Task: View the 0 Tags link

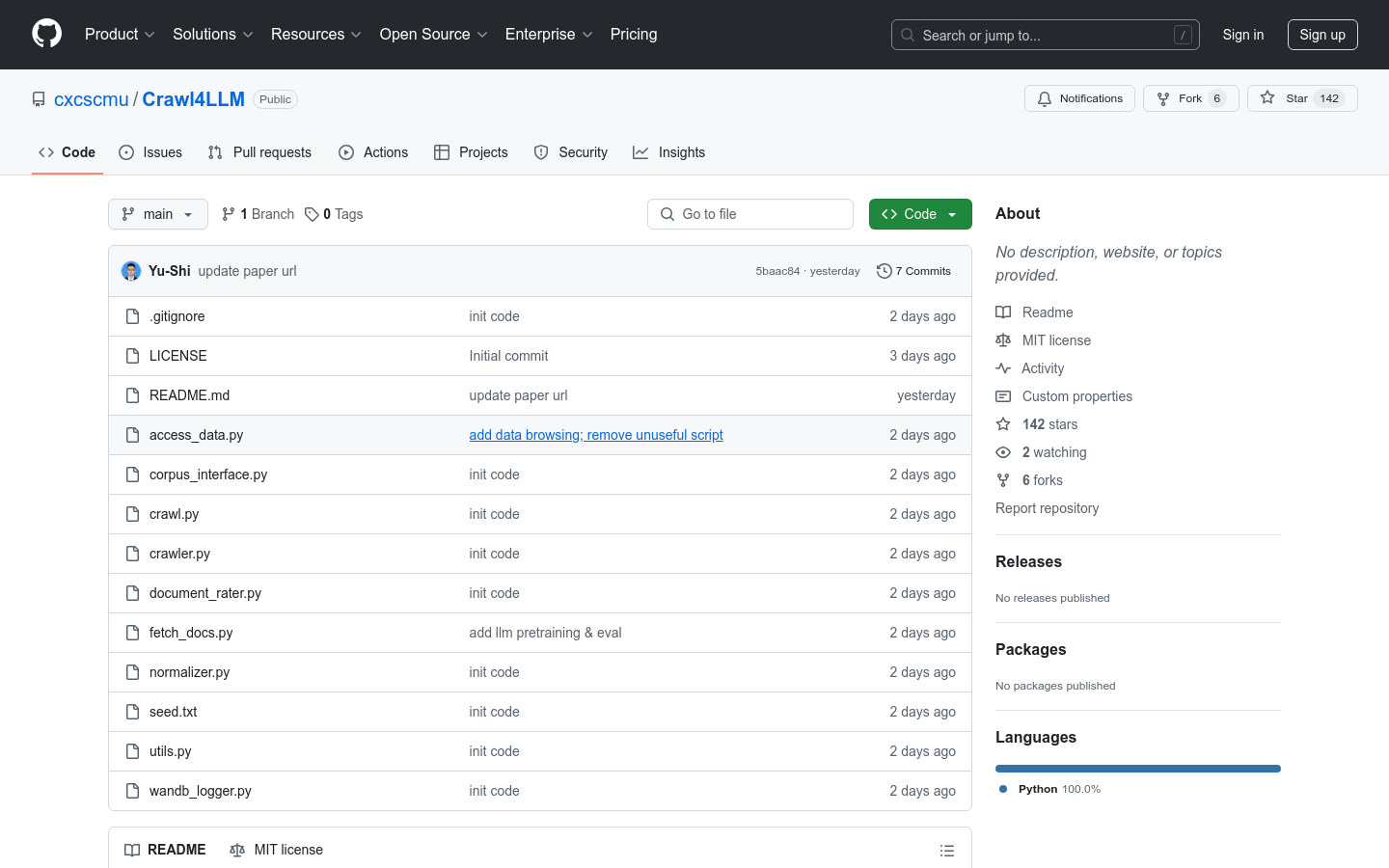Action: (334, 214)
